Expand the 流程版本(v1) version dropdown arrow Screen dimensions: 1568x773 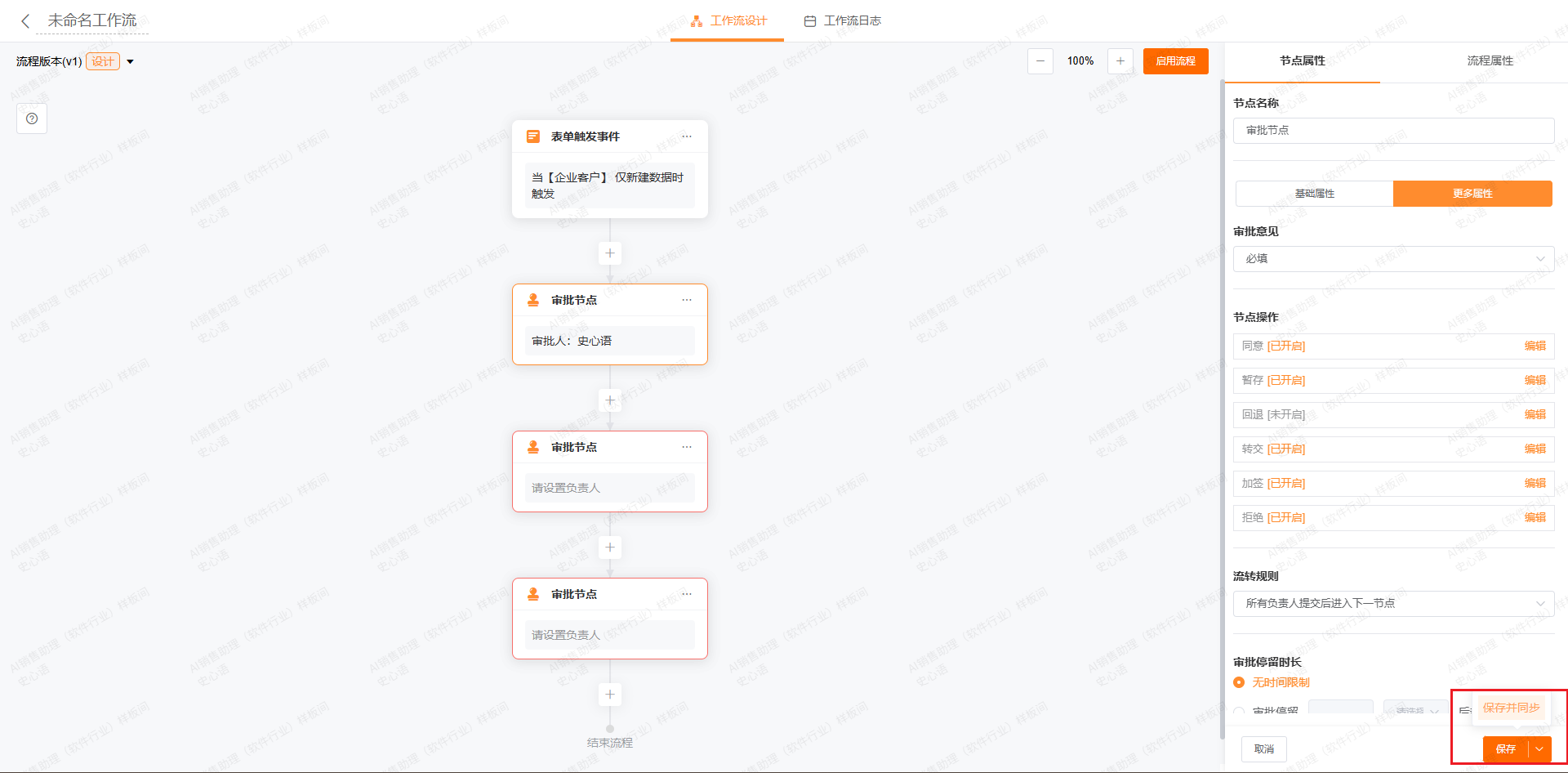[x=130, y=62]
